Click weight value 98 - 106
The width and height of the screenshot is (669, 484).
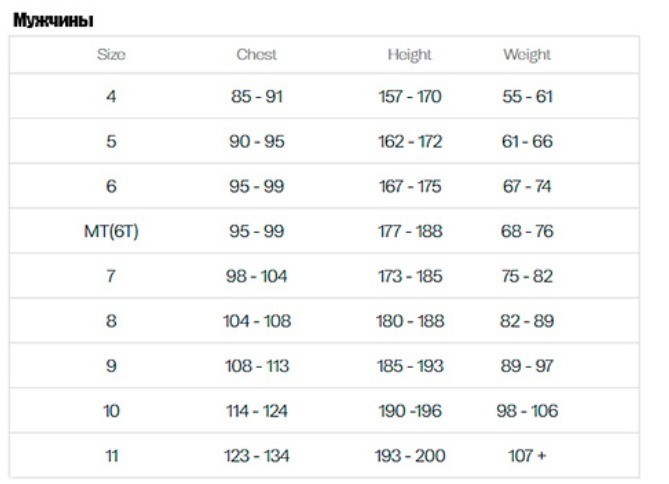527,411
